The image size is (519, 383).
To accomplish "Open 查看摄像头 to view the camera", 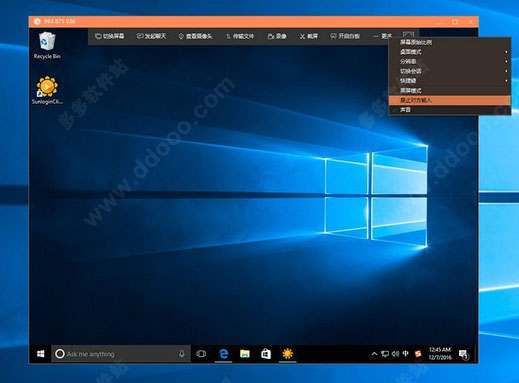I will click(195, 36).
